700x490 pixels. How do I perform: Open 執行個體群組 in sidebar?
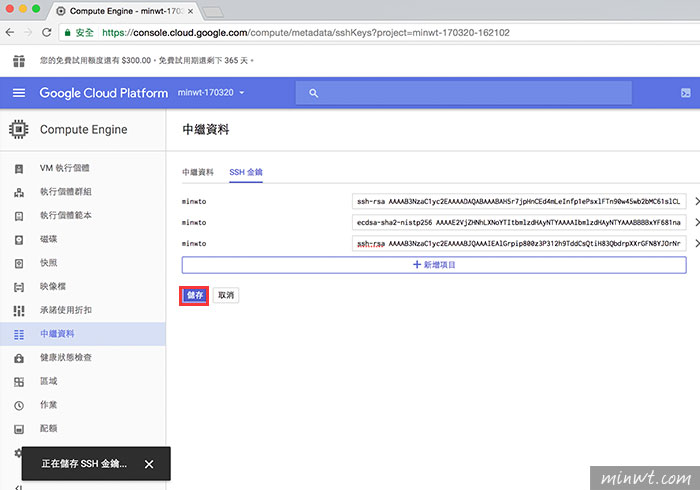pos(66,191)
